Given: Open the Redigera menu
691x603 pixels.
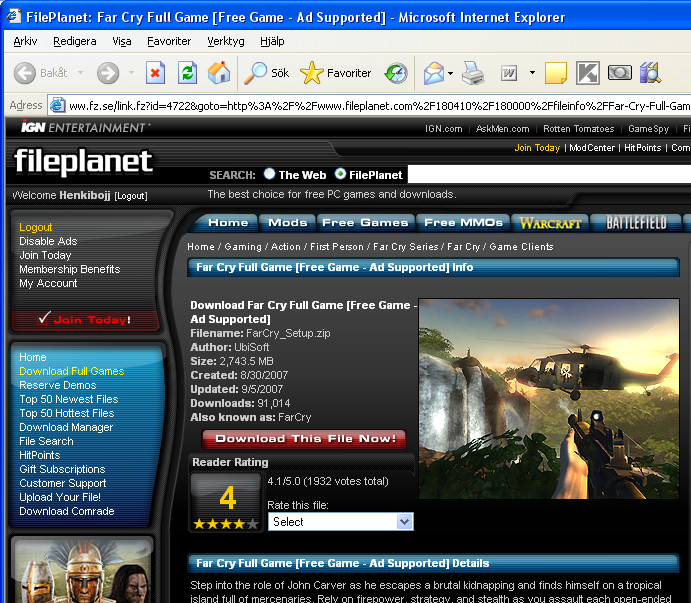Looking at the screenshot, I should [x=74, y=41].
